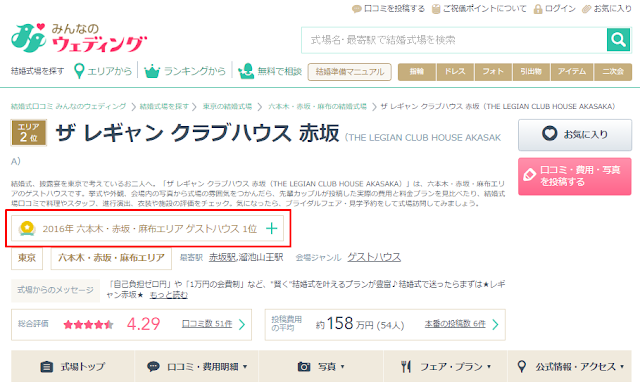Click breadcrumb 東京の結婚式場
This screenshot has width=640, height=389.
[227, 107]
